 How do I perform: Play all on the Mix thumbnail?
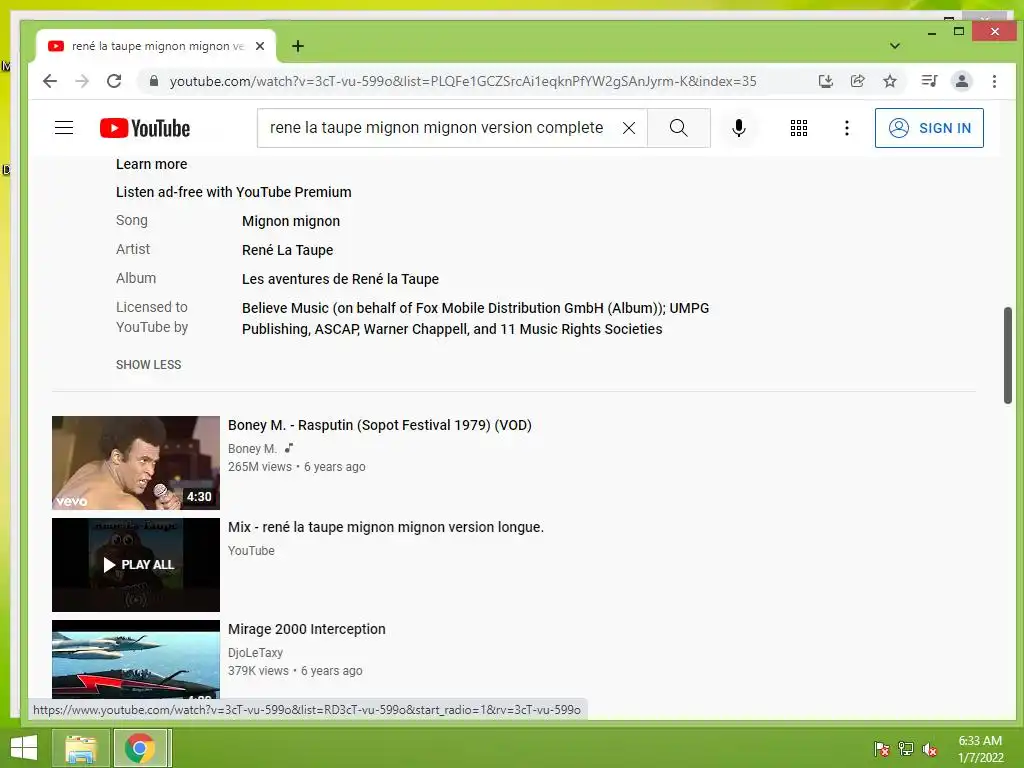coord(136,565)
